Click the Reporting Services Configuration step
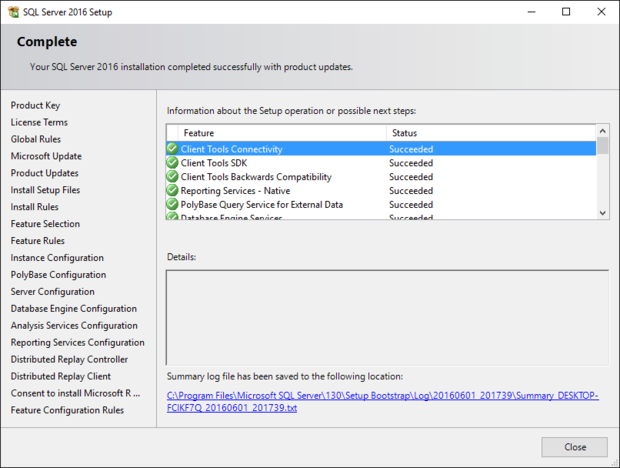Image resolution: width=620 pixels, height=468 pixels. (78, 343)
